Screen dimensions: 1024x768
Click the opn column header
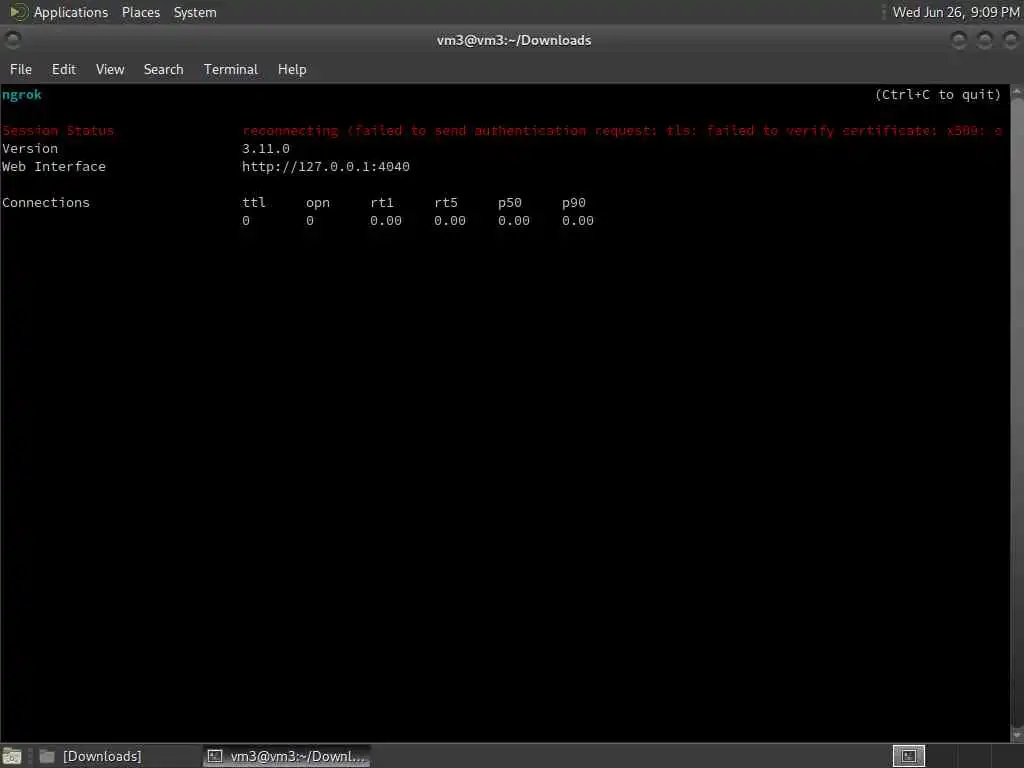pos(318,203)
